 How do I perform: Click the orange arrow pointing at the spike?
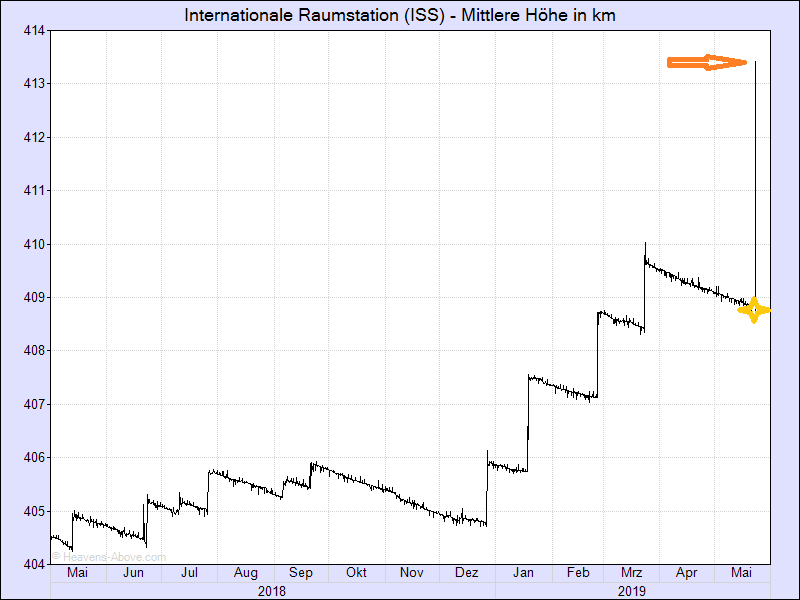point(707,63)
